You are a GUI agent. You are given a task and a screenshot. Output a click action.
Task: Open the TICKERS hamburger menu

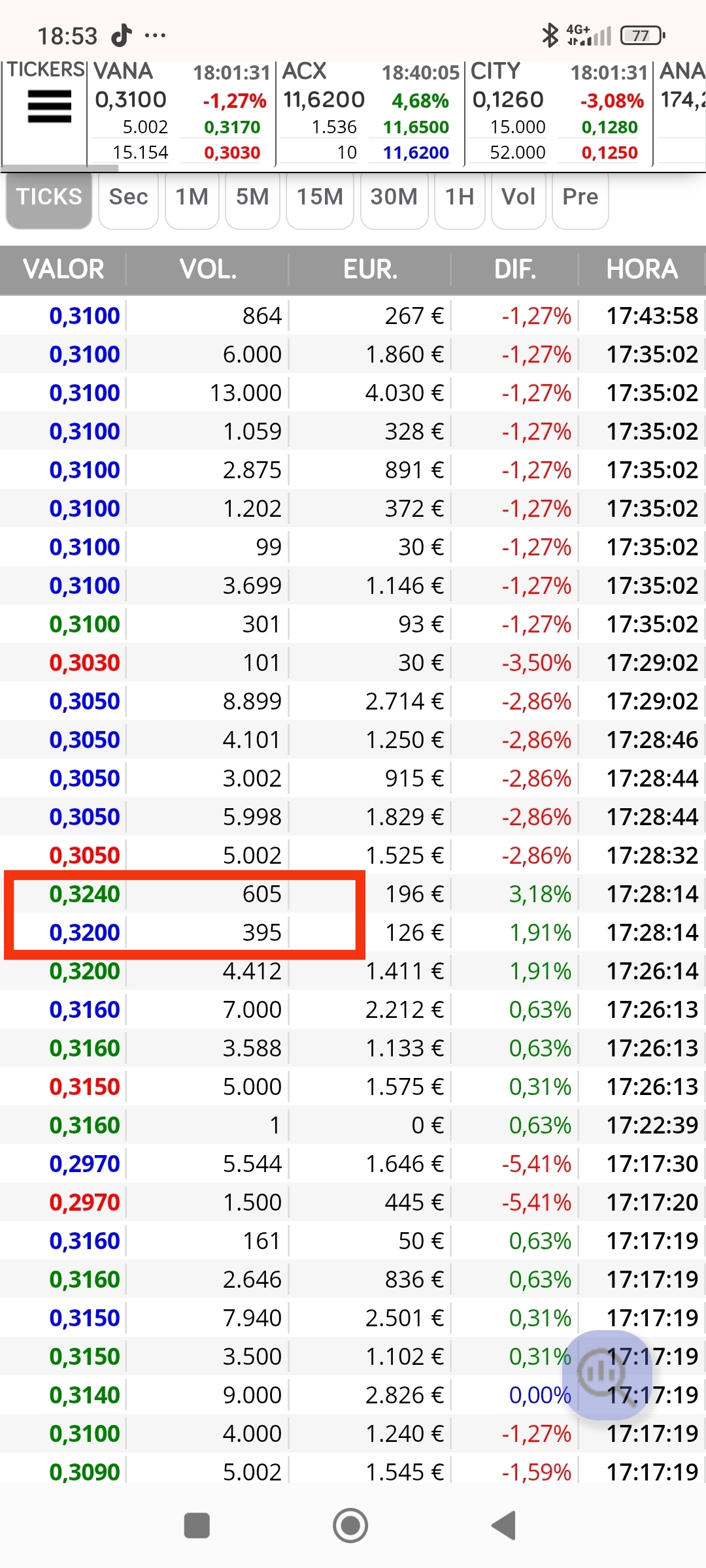click(x=49, y=106)
